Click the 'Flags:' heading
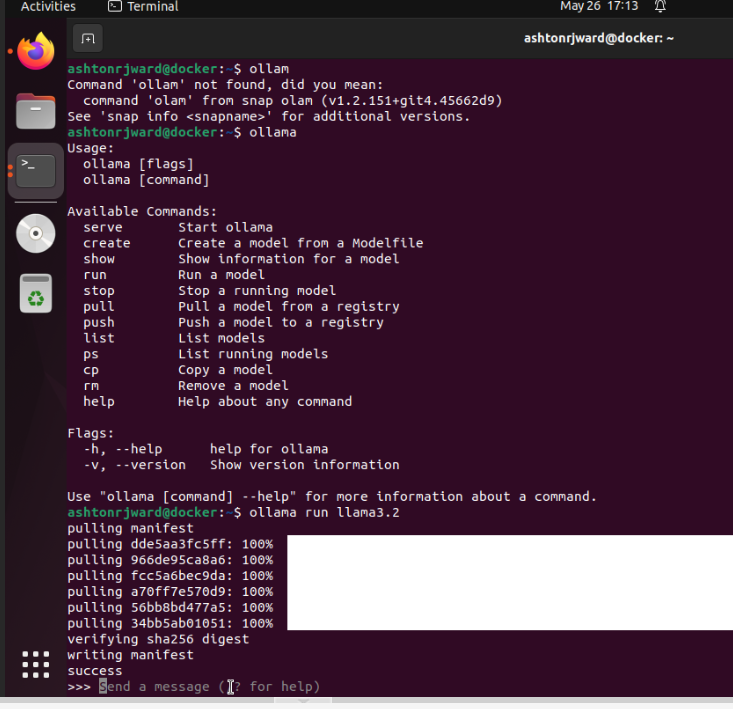Screen dimensions: 733x709 pos(91,433)
